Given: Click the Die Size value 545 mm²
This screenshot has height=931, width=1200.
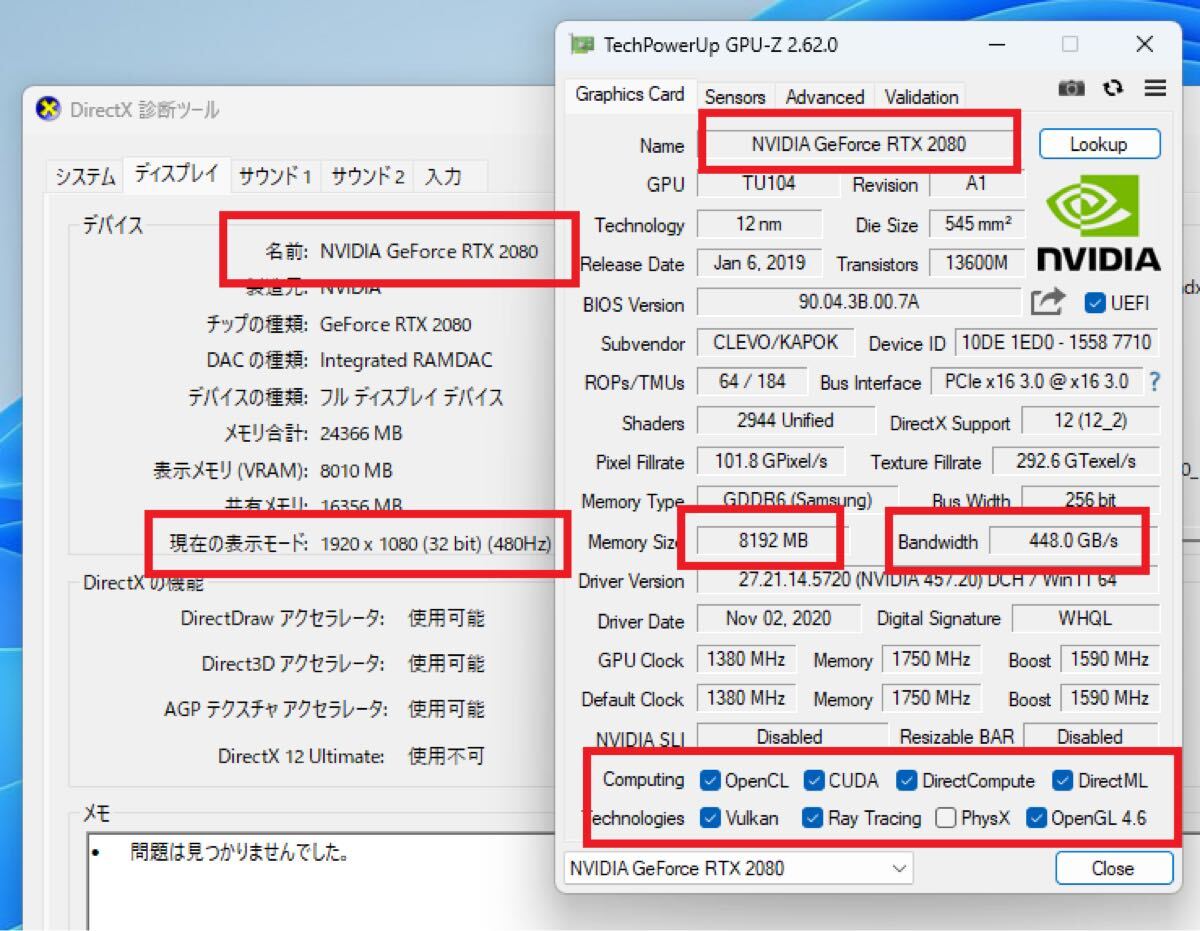Looking at the screenshot, I should [x=977, y=224].
